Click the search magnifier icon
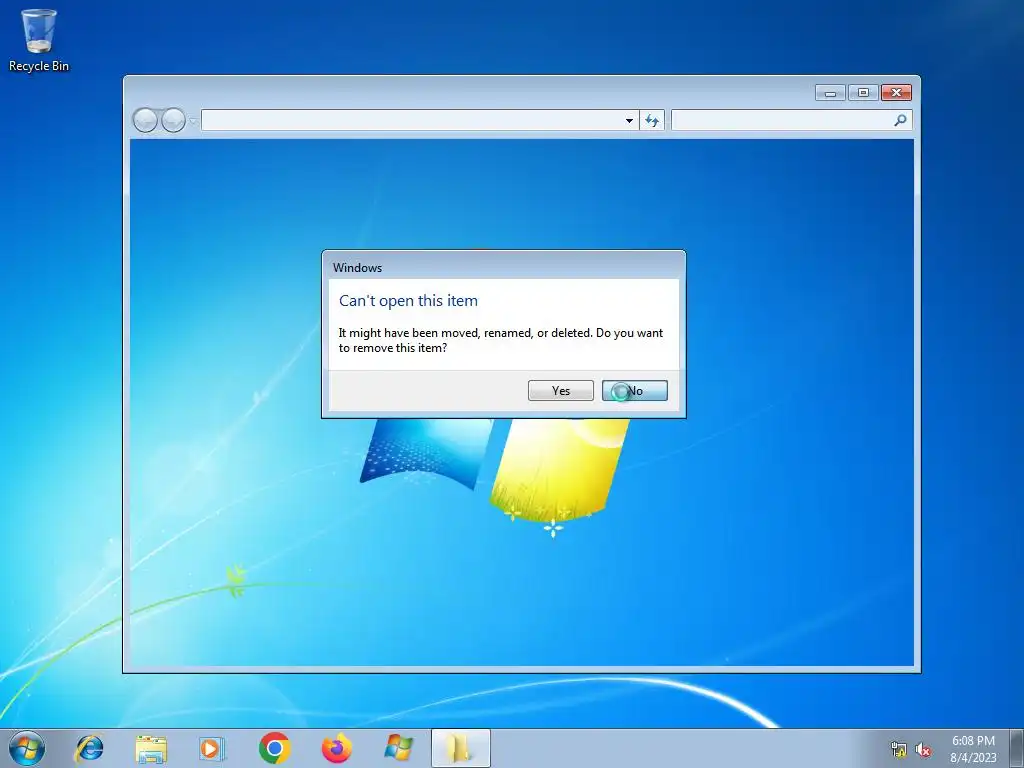The width and height of the screenshot is (1024, 768). click(901, 120)
